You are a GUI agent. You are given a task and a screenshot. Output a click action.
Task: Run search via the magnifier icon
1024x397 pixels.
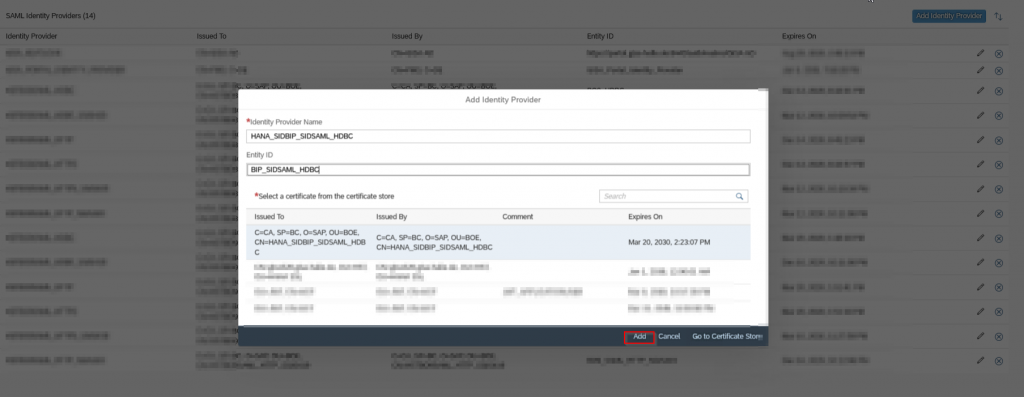(x=740, y=196)
